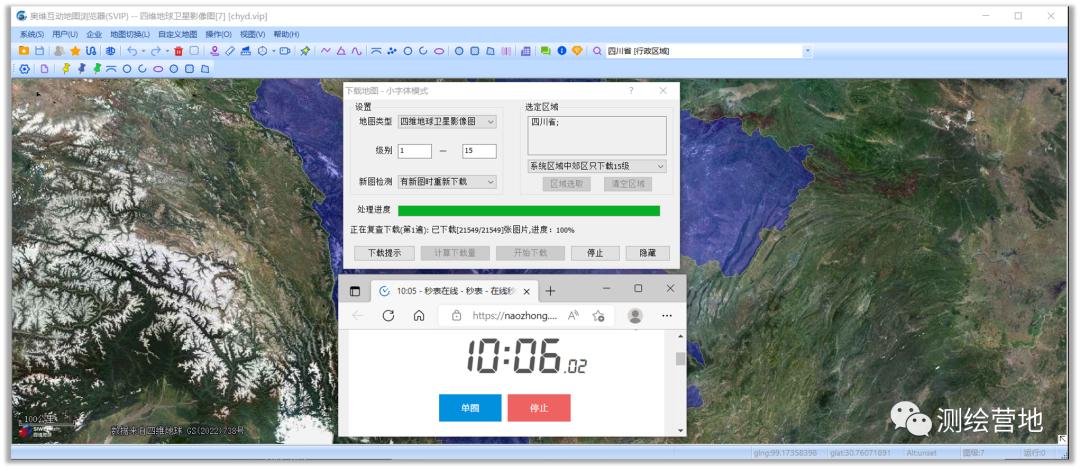Expand the 地图类型 dropdown

pos(490,122)
